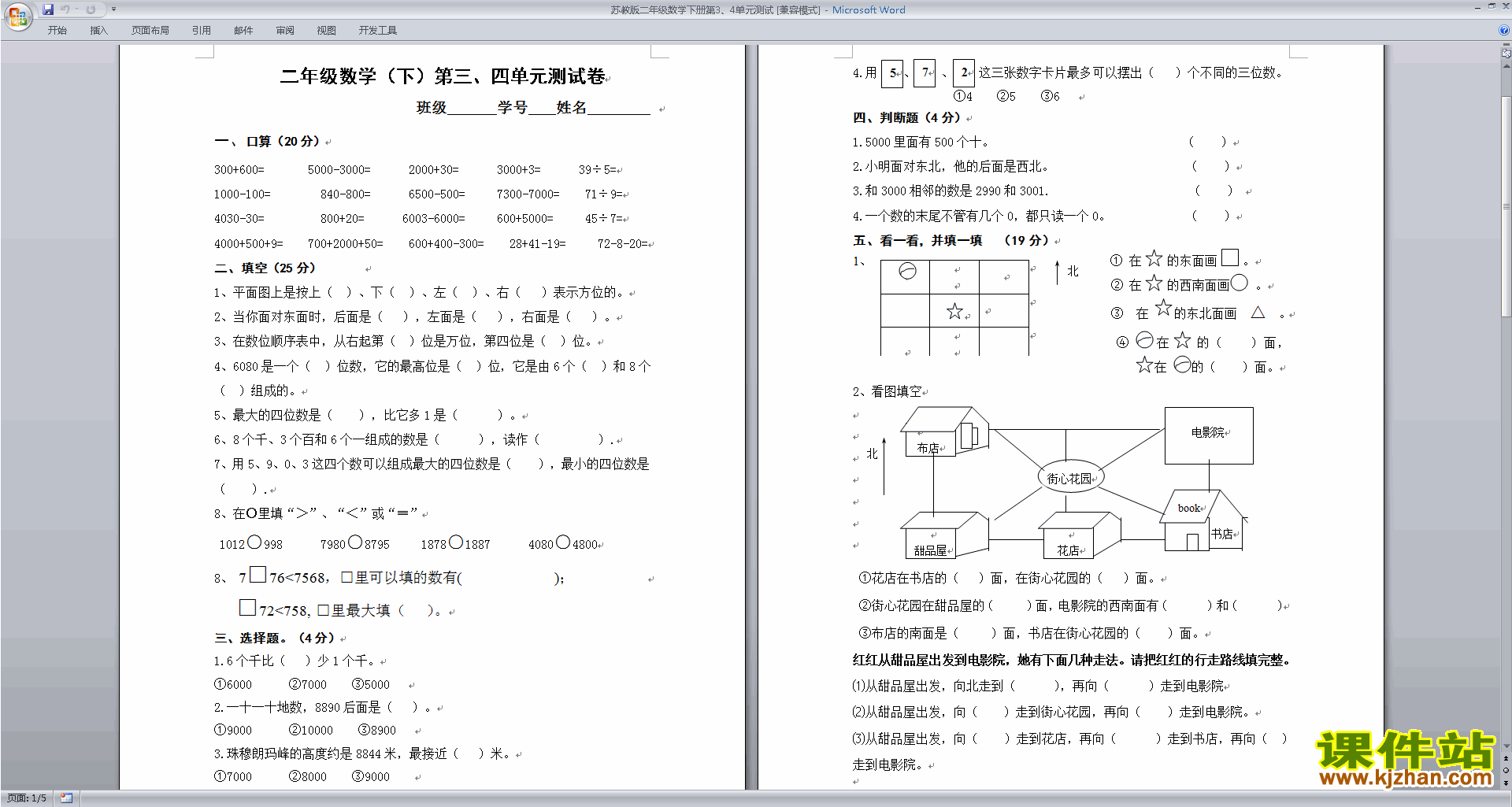This screenshot has height=807, width=1512.
Task: Open the round Office button menu
Action: pos(17,16)
